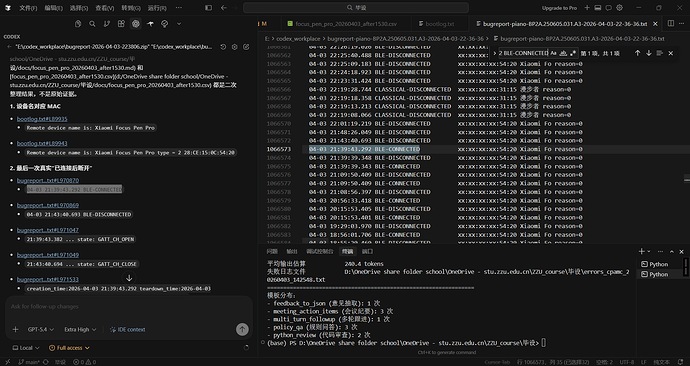690x366 pixels.
Task: Toggle find in selection
Action: coord(659,53)
